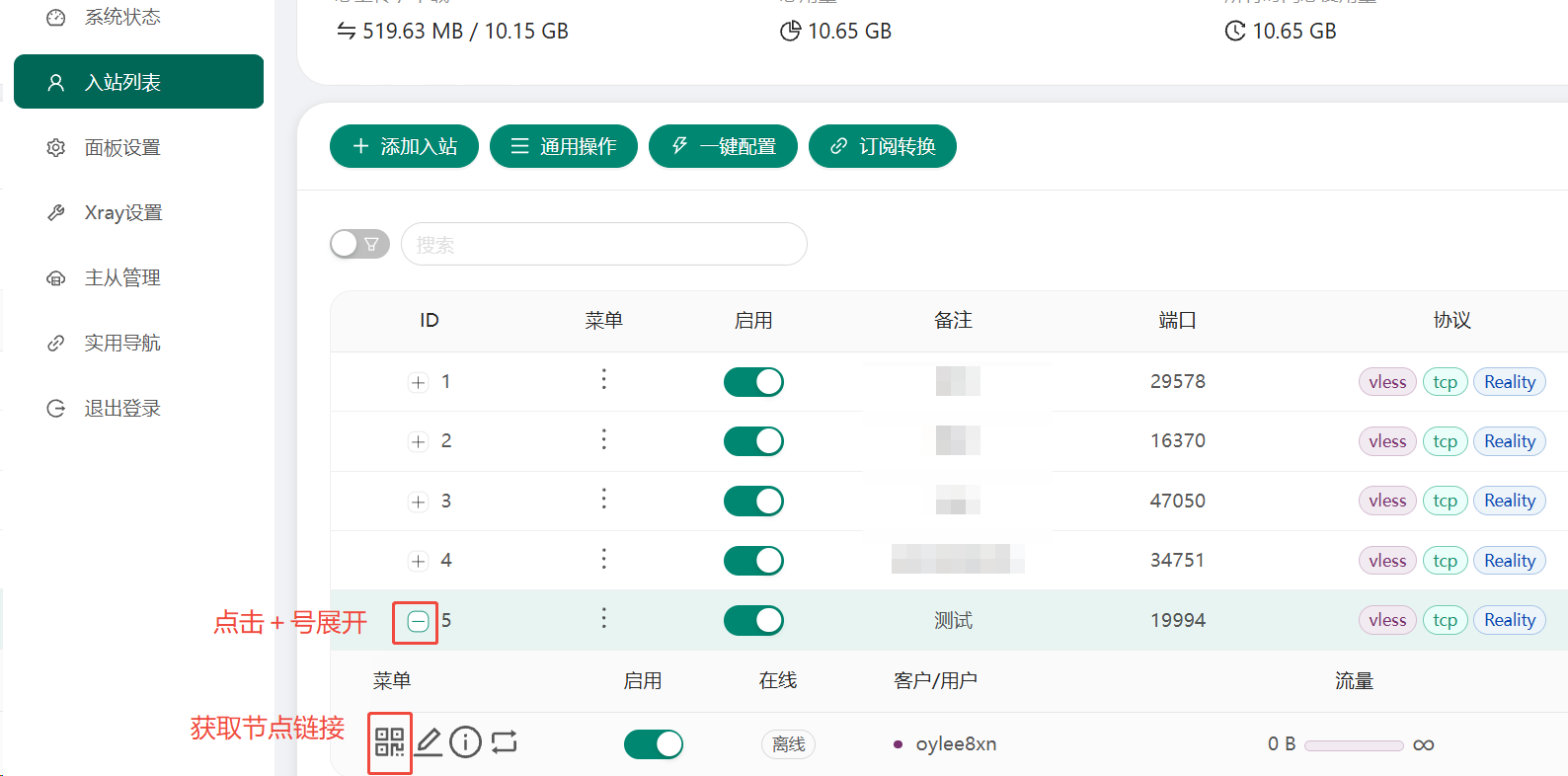
Task: Click the Reality tag of port 19994
Action: [x=1510, y=620]
